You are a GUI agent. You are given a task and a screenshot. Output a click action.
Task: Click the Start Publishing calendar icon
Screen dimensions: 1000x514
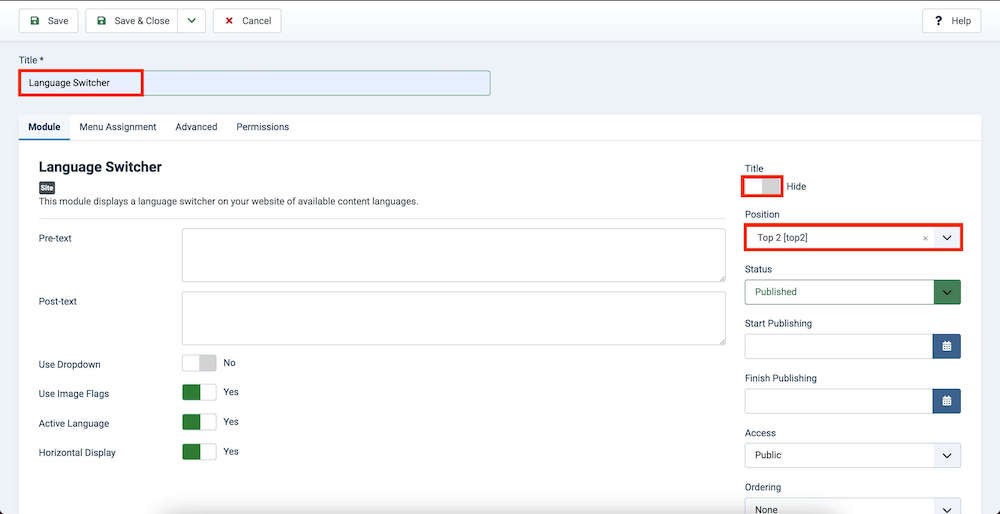946,346
